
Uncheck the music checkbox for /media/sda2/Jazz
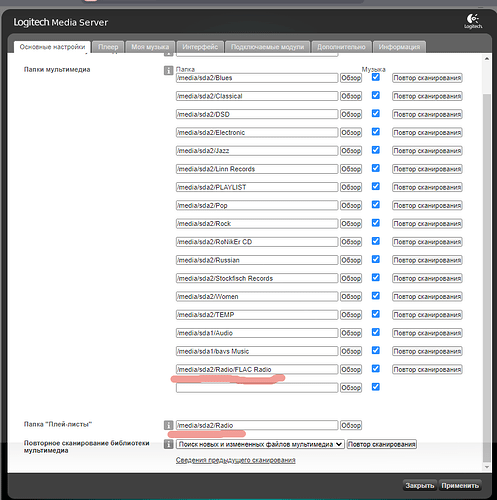point(376,150)
